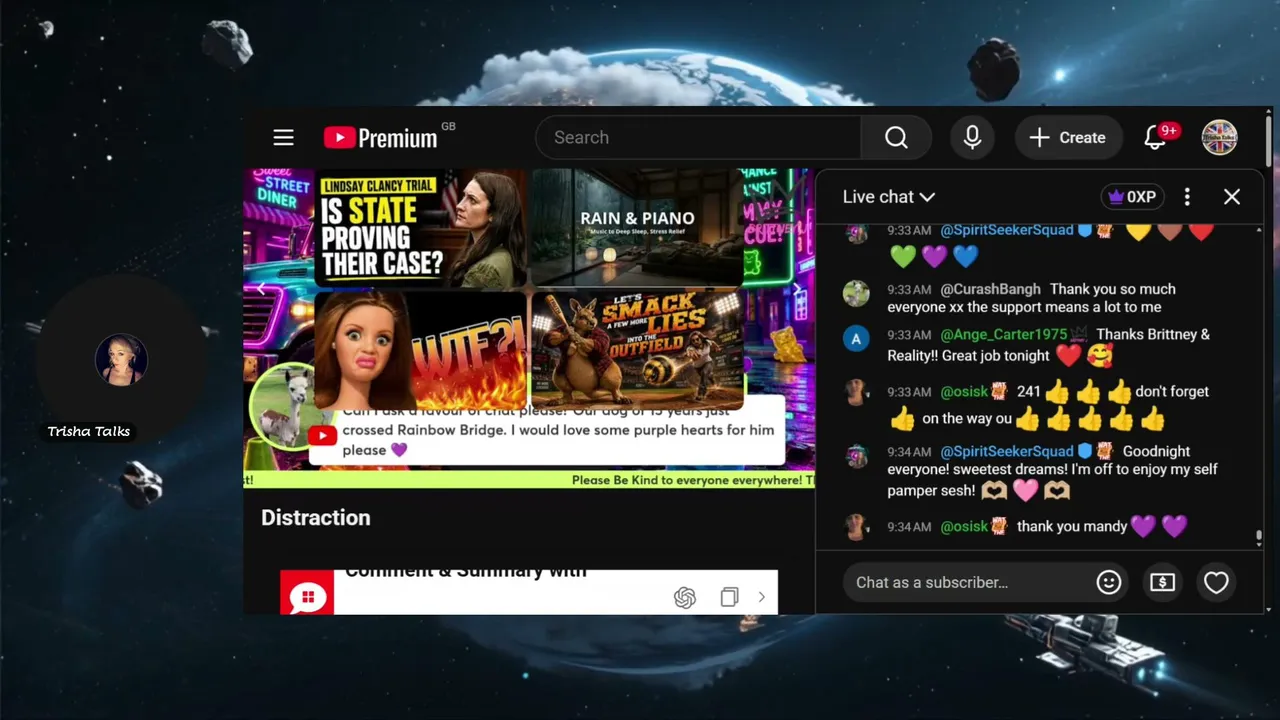Click the 'Comment & Summary with' heading
The height and width of the screenshot is (720, 1280).
pyautogui.click(x=466, y=572)
